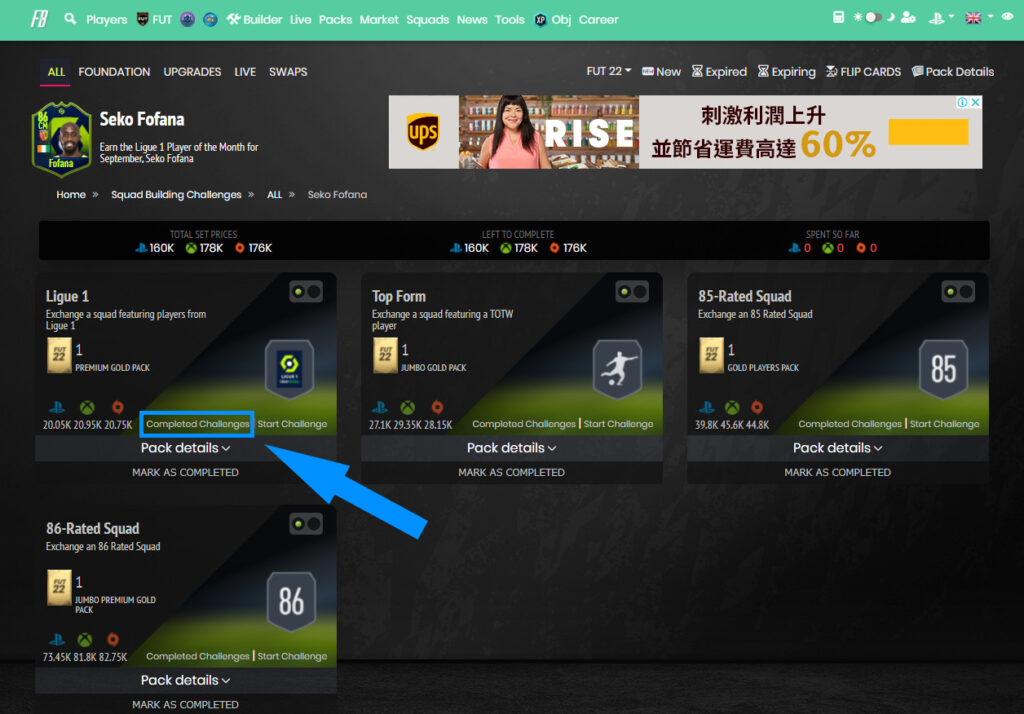
Task: Open Completed Challenges for Top Form
Action: pos(524,424)
